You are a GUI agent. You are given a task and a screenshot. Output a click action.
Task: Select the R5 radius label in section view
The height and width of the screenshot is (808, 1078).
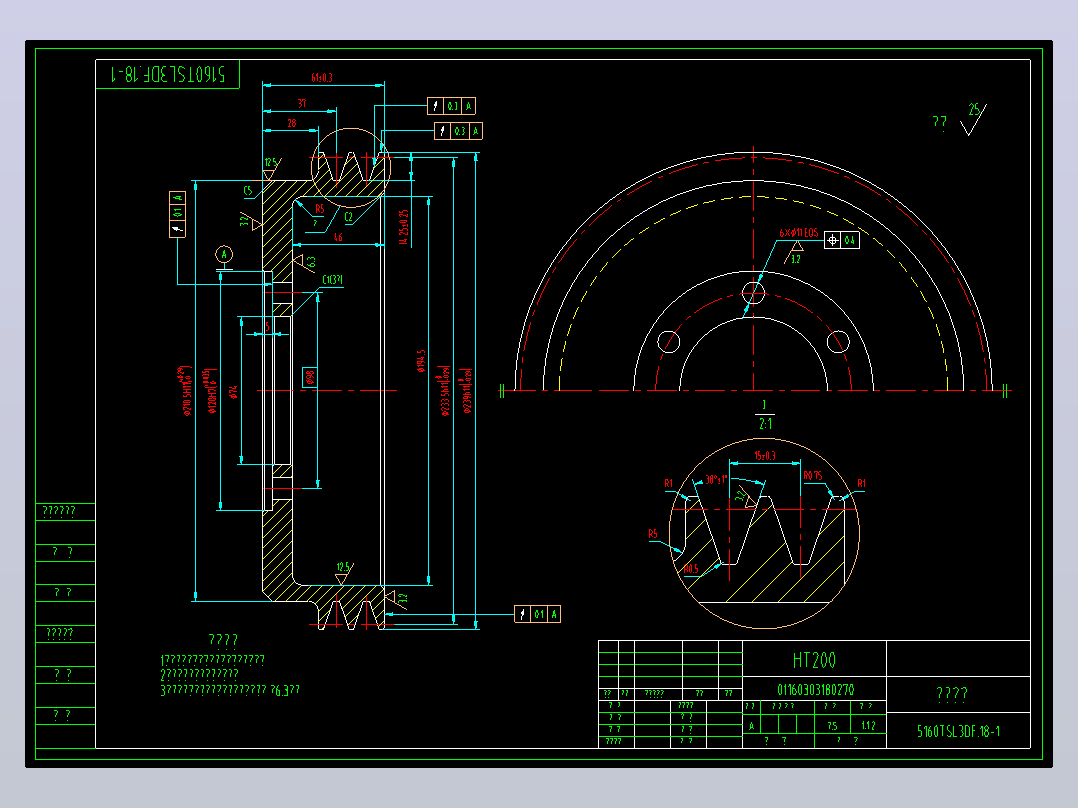coord(319,208)
